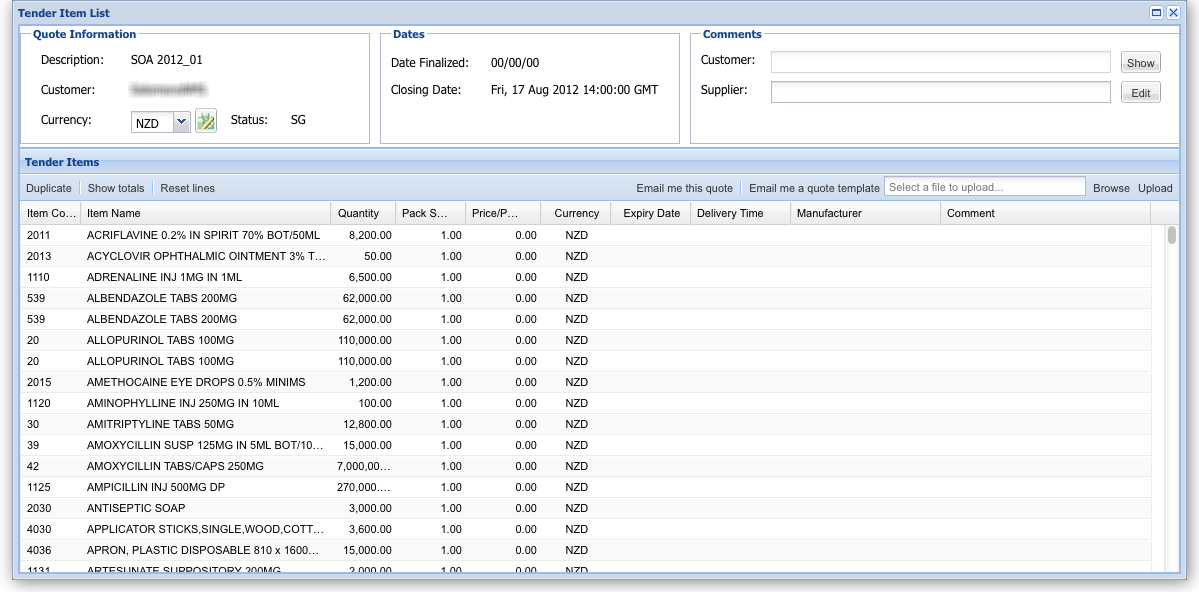Screen dimensions: 1199x592
Task: Select the ACRIFLAVINE 0.2% IN SPIRIT row
Action: coord(586,236)
